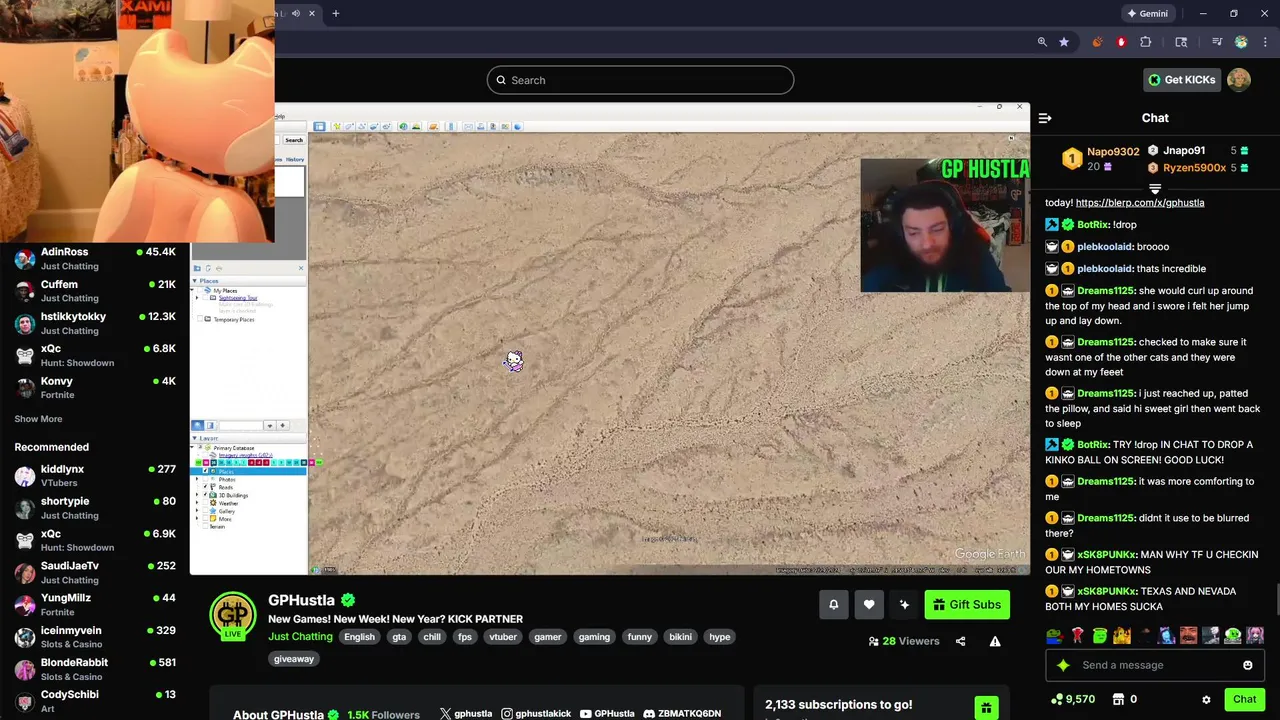The width and height of the screenshot is (1280, 720).
Task: Open gphustlakick Instagram link
Action: [536, 714]
